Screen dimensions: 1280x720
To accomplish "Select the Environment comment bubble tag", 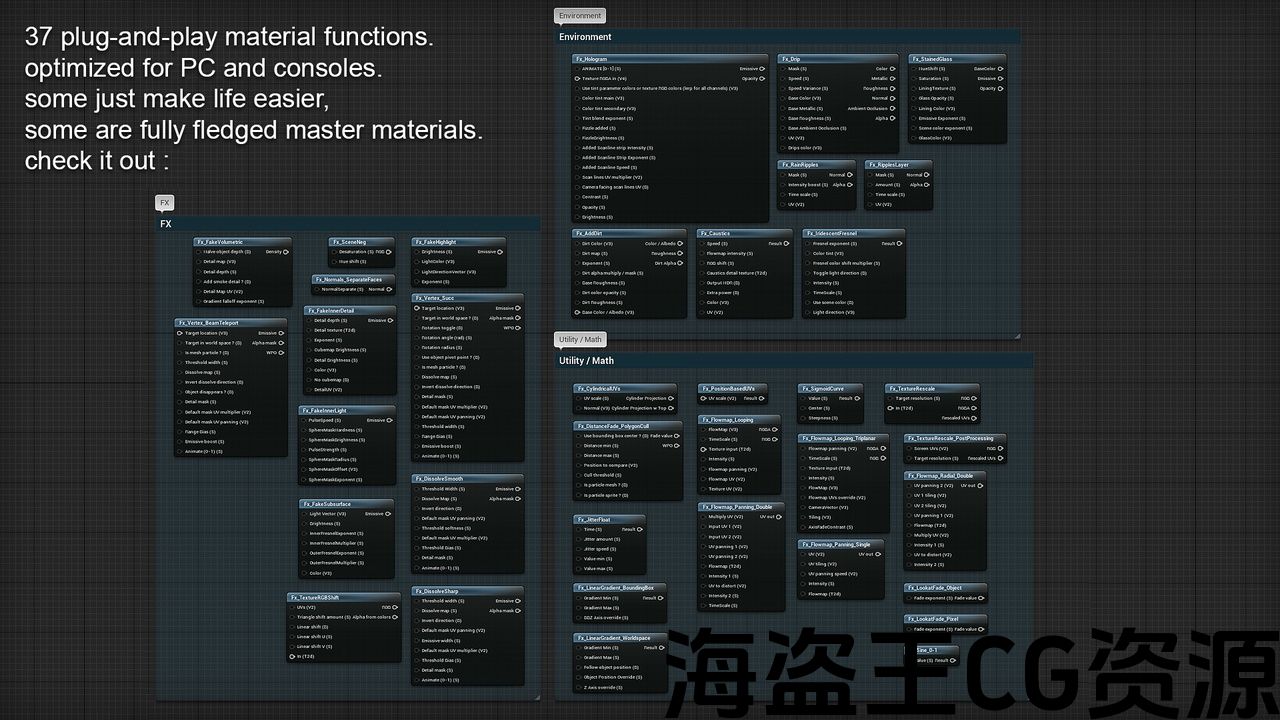I will click(x=580, y=16).
